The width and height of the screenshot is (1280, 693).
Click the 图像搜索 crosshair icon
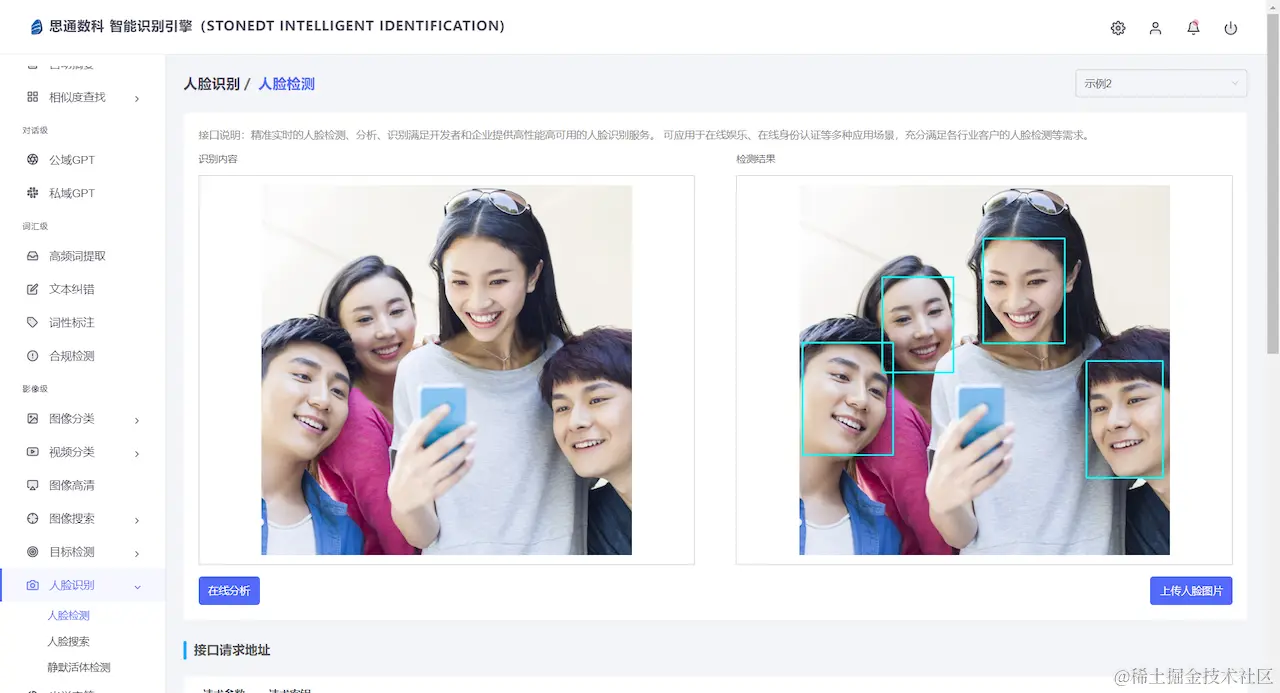click(x=32, y=519)
